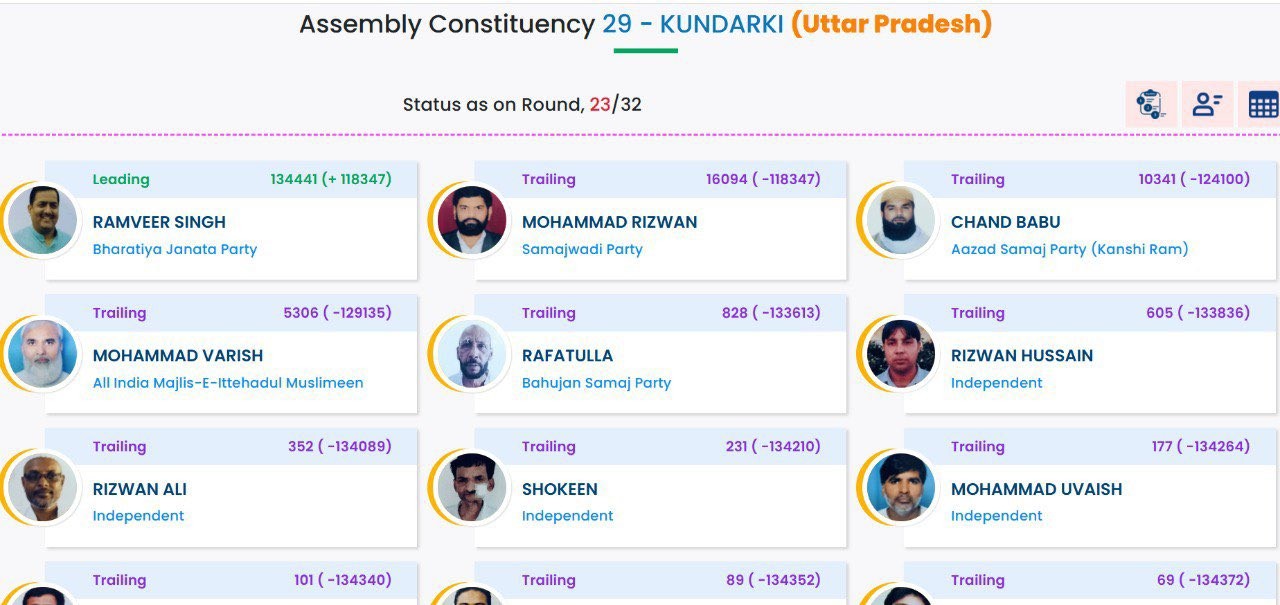
Task: Click the Round 23/32 status text
Action: pyautogui.click(x=522, y=104)
